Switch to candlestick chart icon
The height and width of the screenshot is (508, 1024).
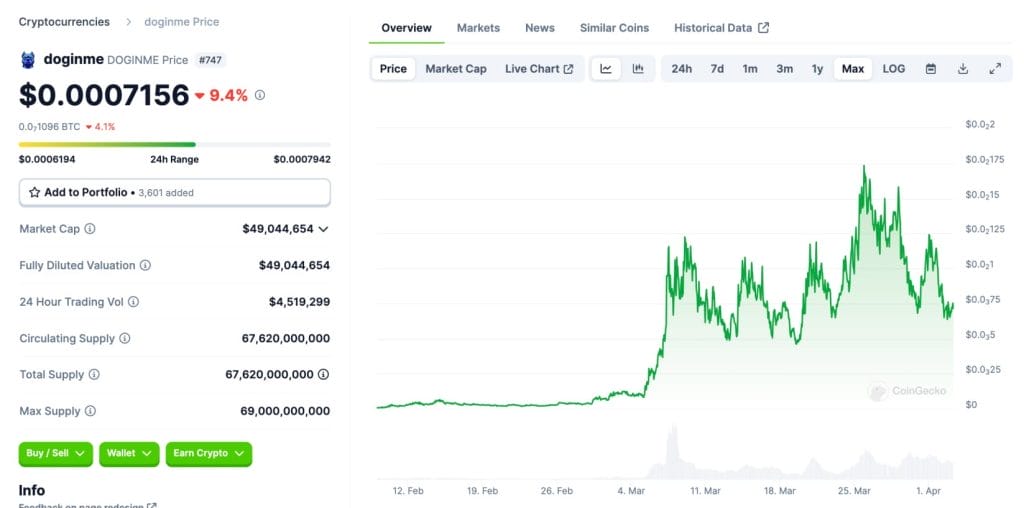(x=638, y=69)
